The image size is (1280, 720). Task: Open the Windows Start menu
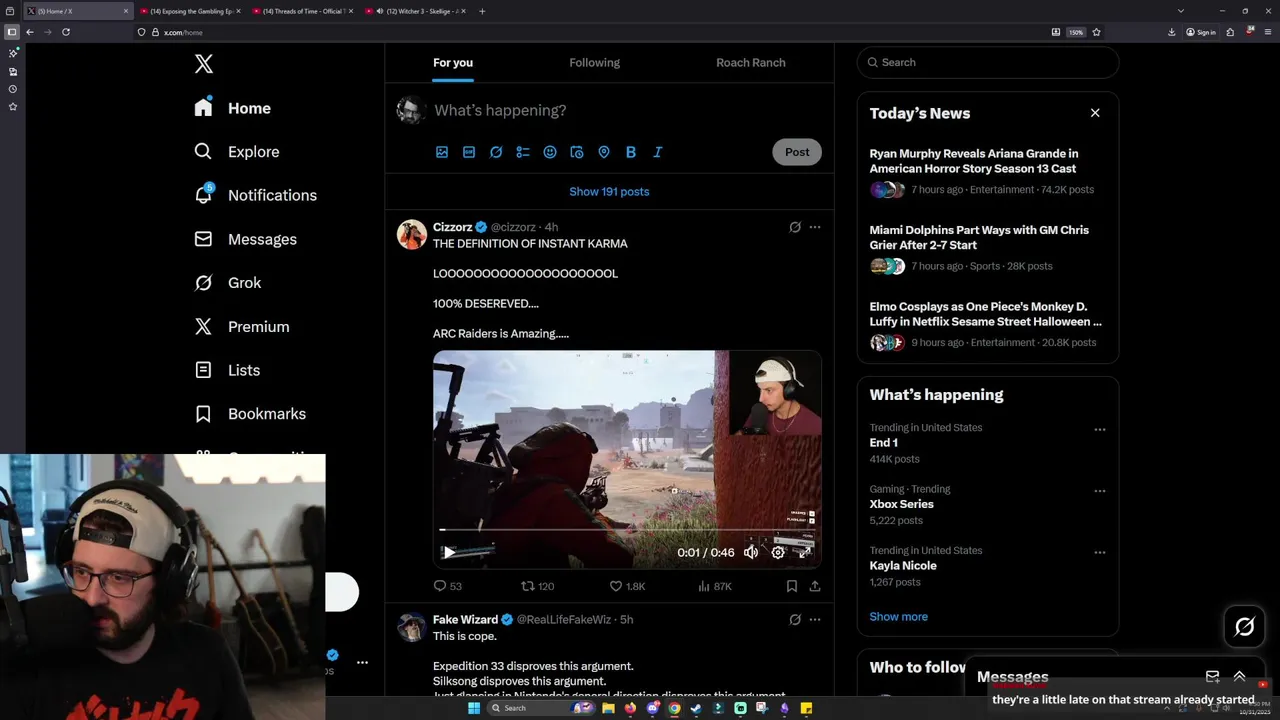click(x=474, y=708)
